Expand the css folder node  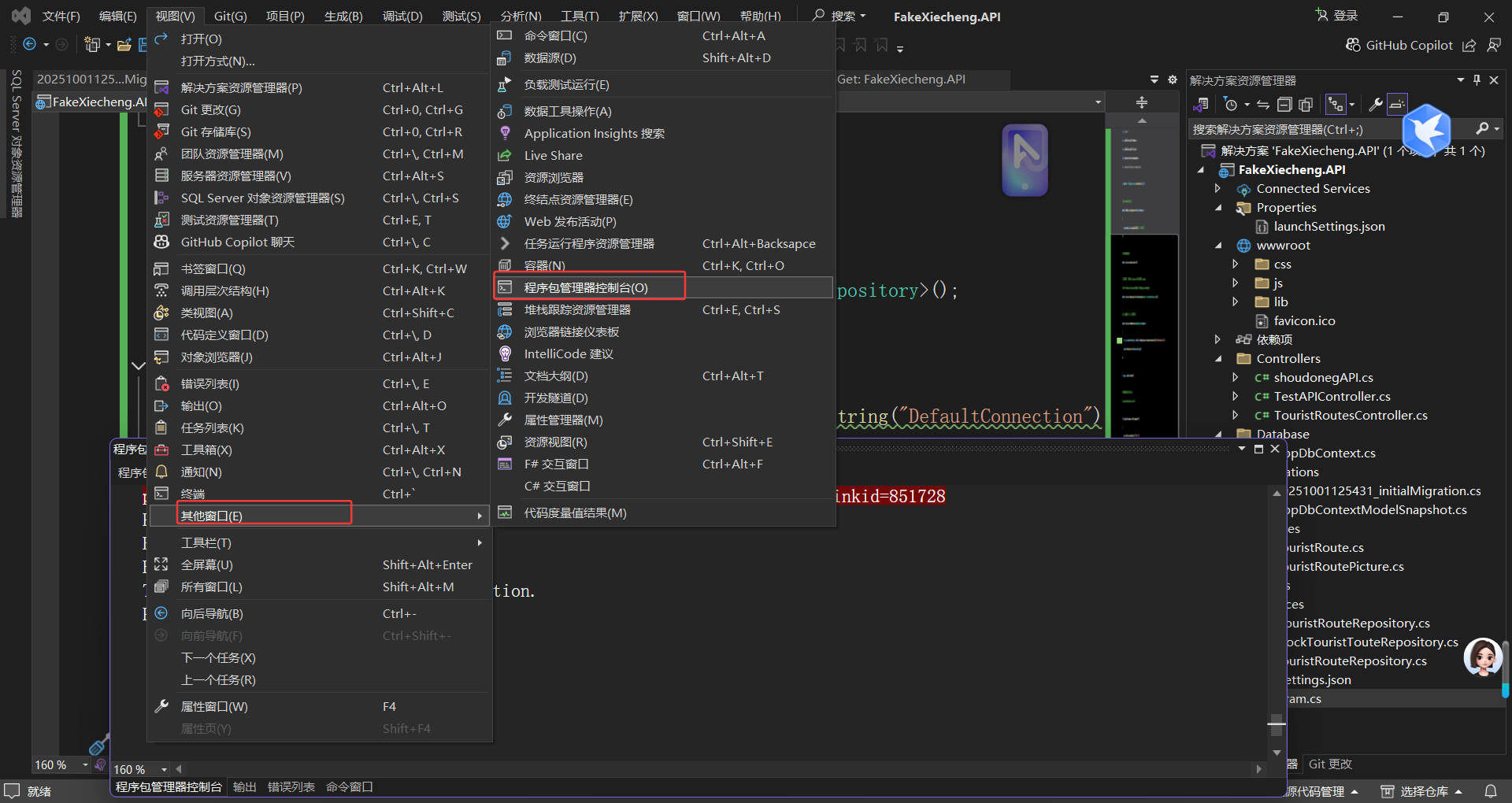pyautogui.click(x=1236, y=265)
